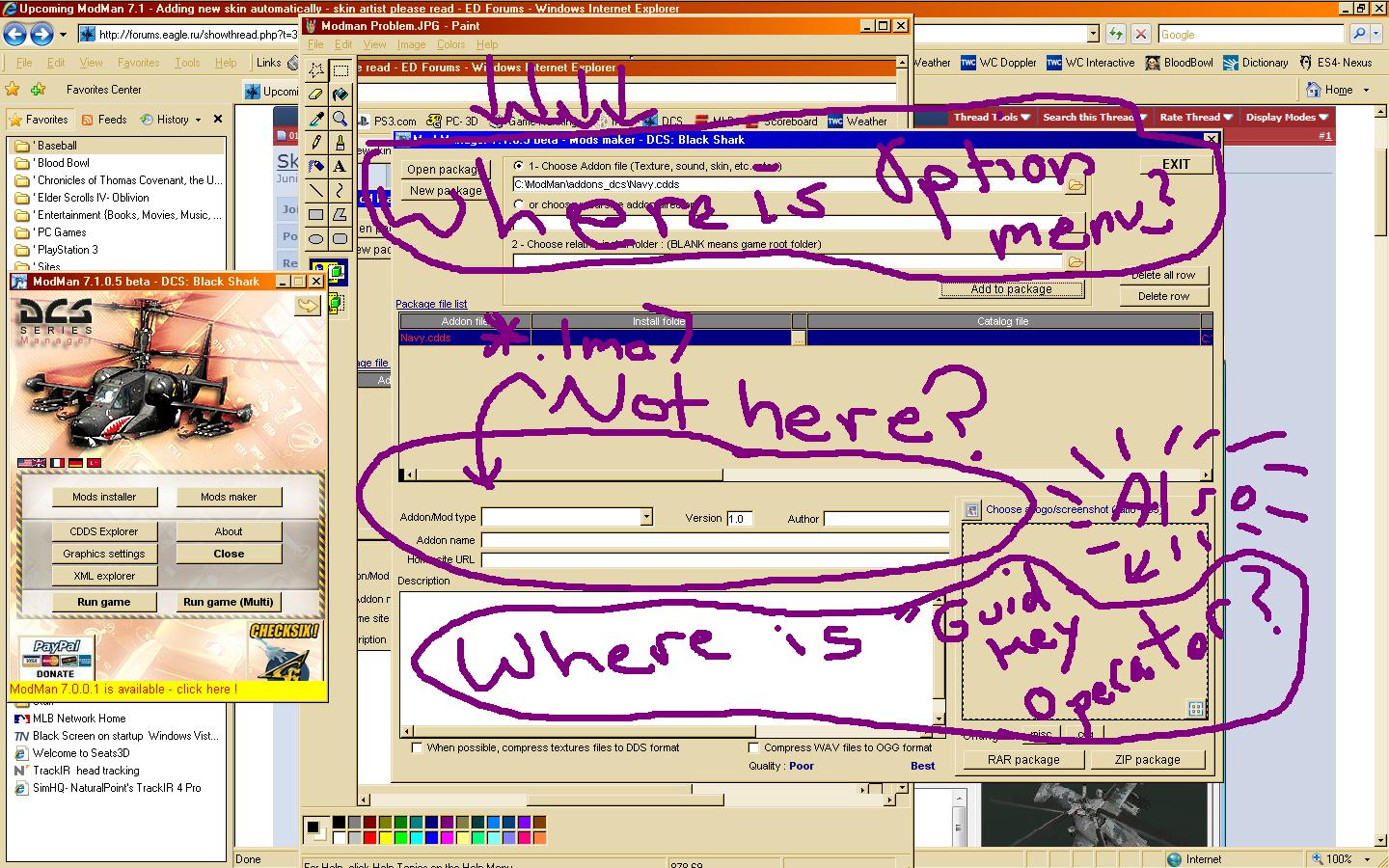
Task: Click the PayPal Donate image
Action: [x=56, y=658]
